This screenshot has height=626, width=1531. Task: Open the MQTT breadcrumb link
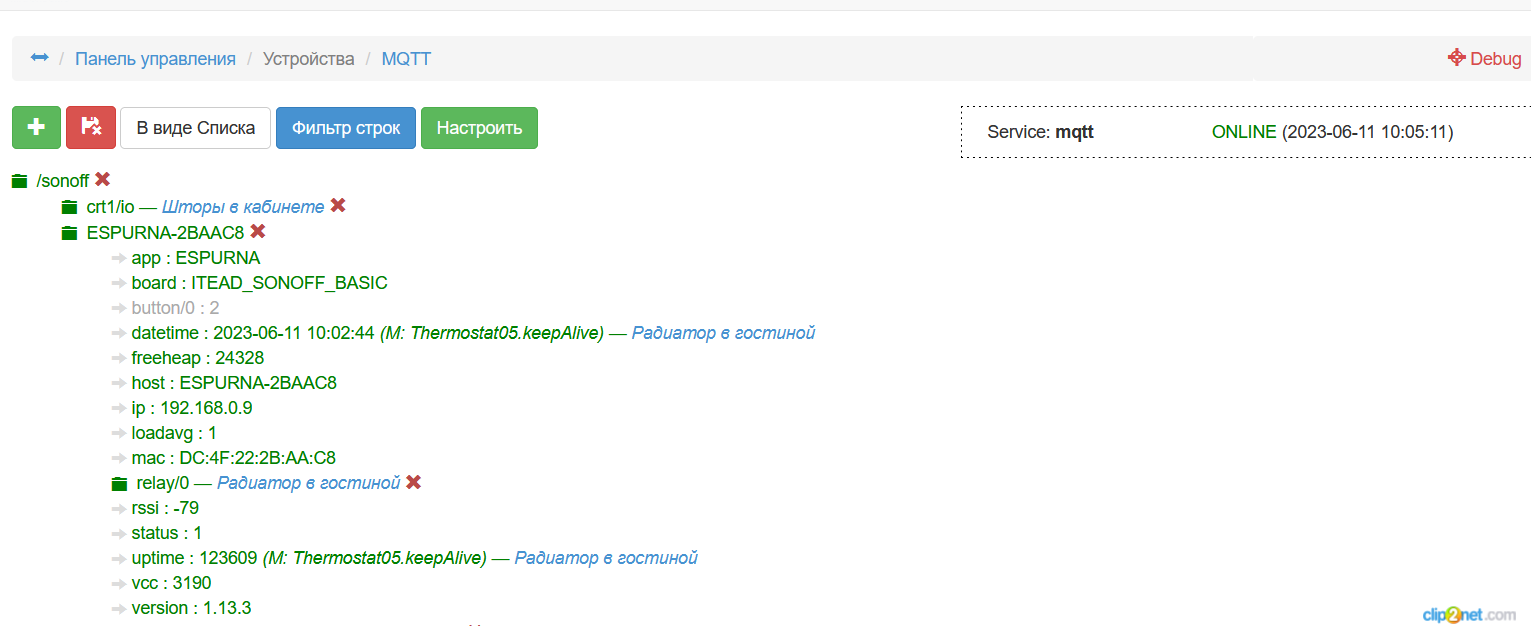tap(406, 59)
